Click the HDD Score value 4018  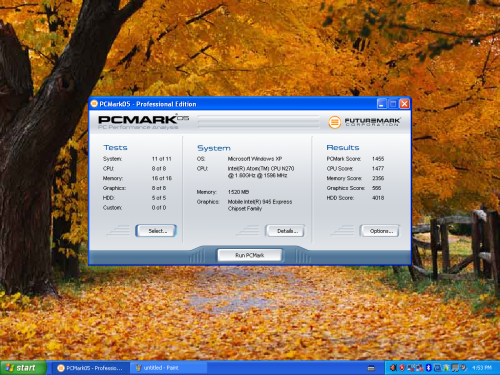(378, 198)
